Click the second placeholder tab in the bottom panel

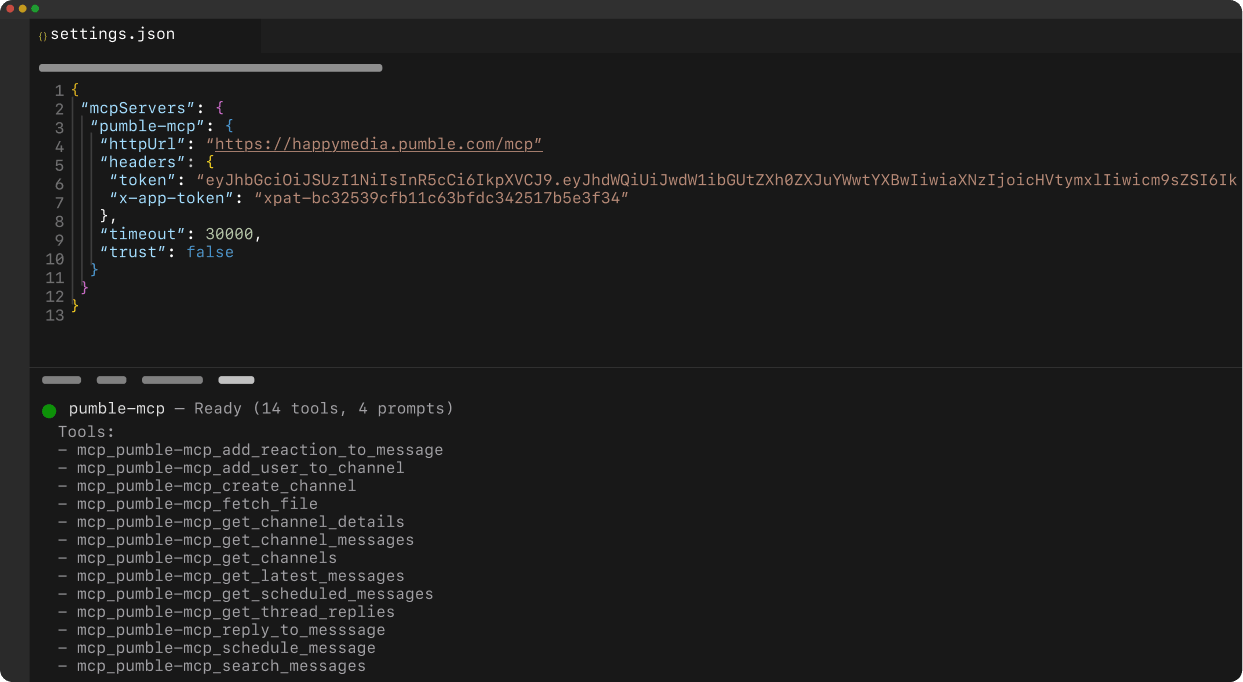112,380
